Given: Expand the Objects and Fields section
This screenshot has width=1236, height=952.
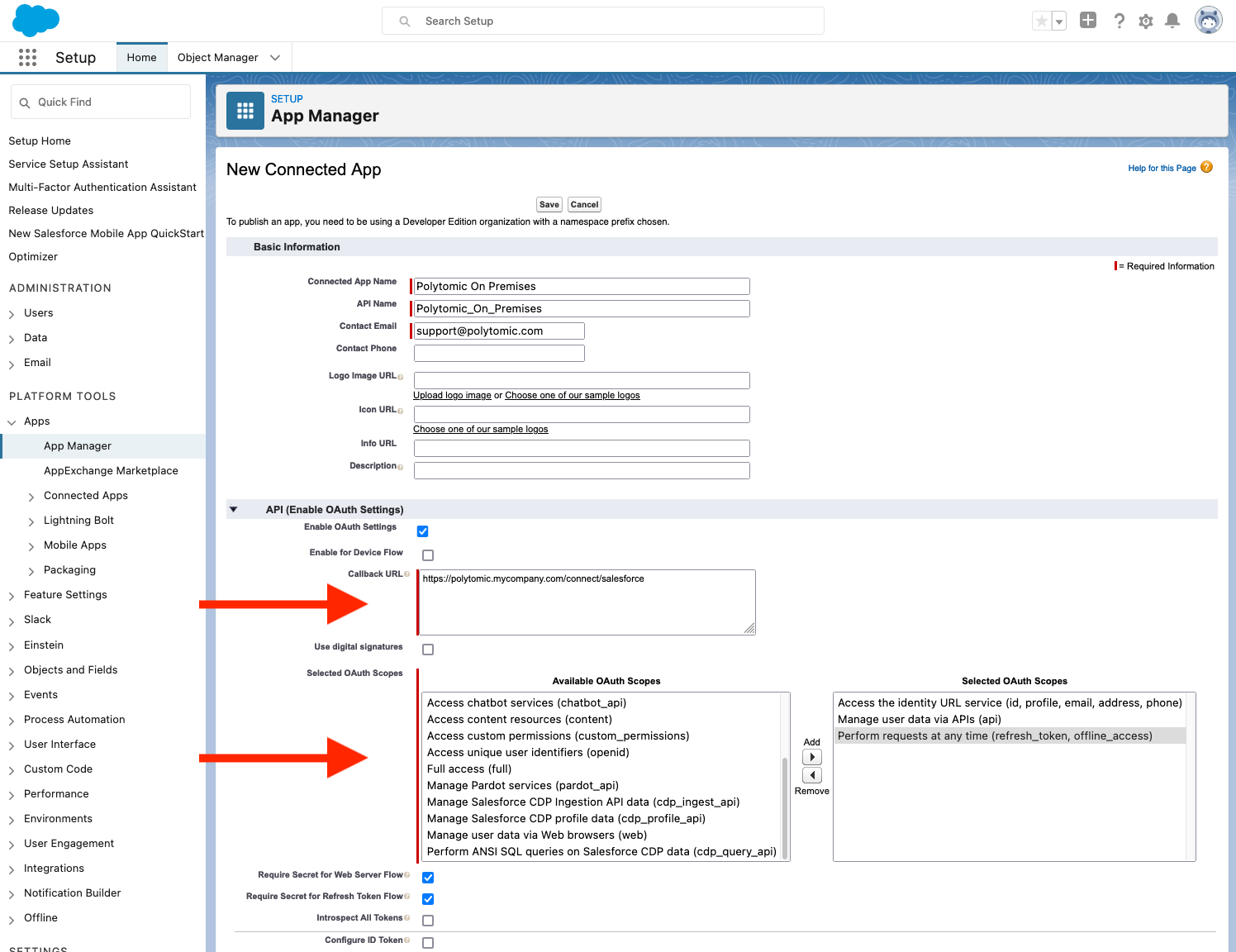Looking at the screenshot, I should point(12,672).
